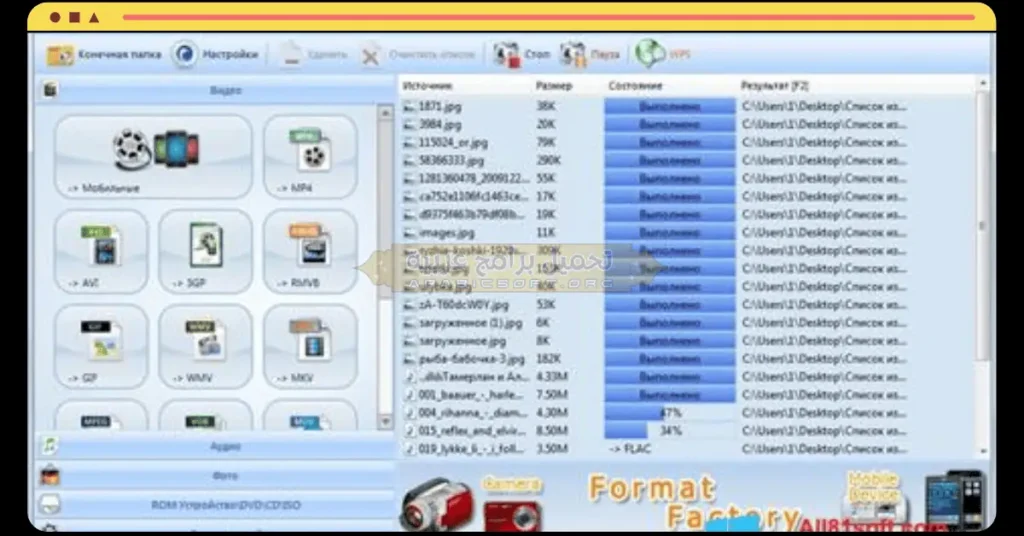
Task: Select the MKV conversion tile
Action: pos(310,347)
